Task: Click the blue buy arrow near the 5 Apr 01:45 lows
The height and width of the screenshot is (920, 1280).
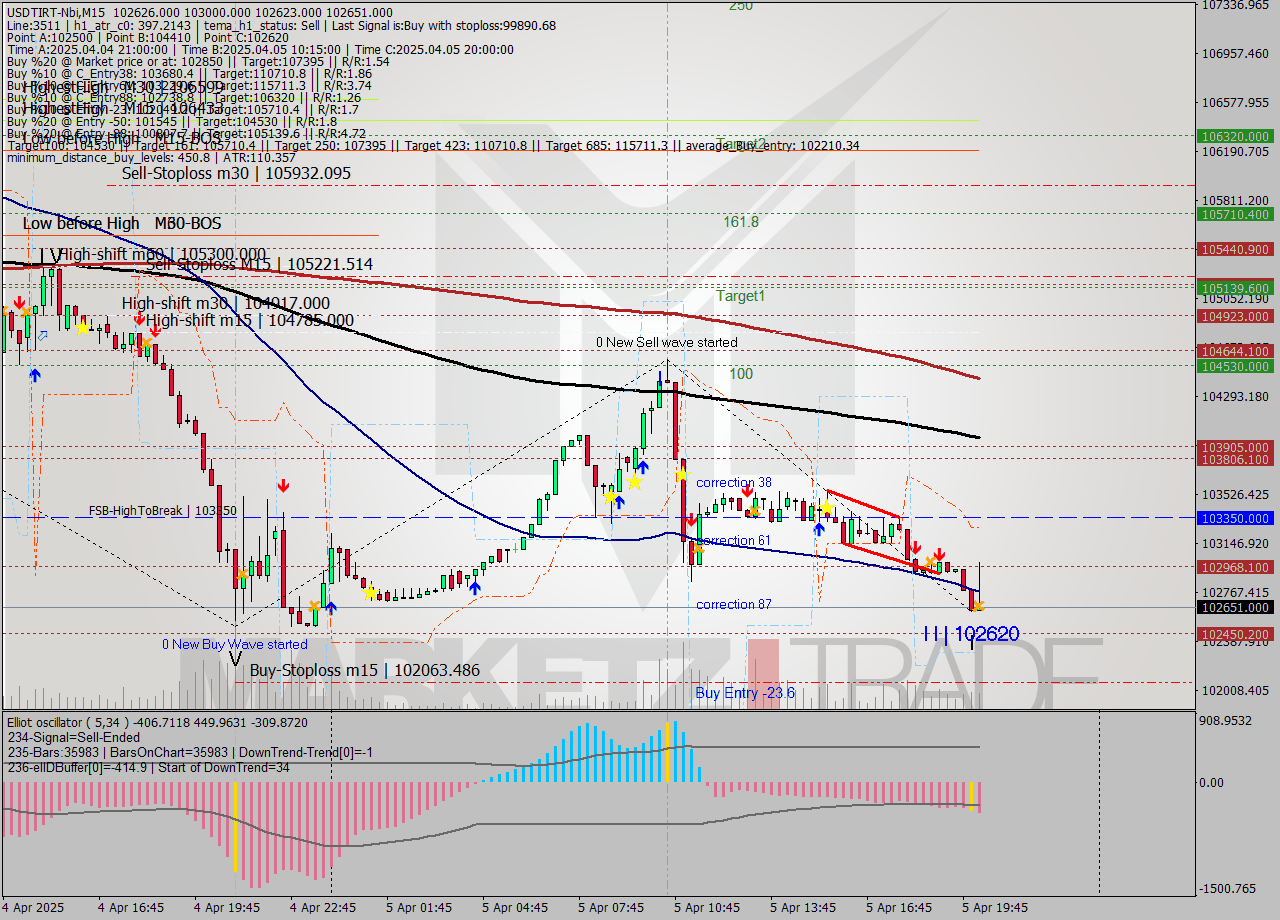Action: click(x=474, y=588)
